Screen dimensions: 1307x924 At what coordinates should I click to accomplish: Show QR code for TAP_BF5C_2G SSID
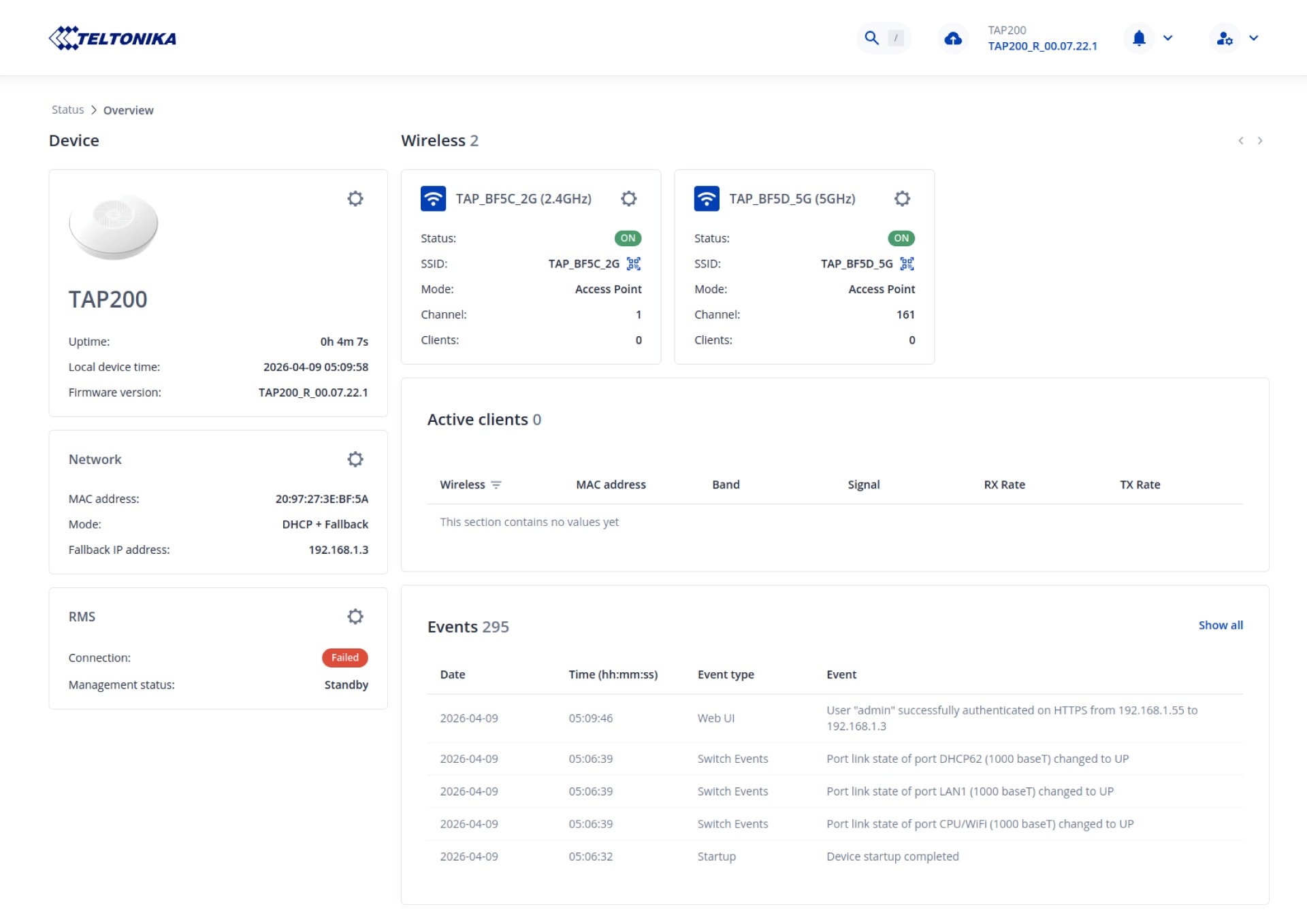[634, 263]
